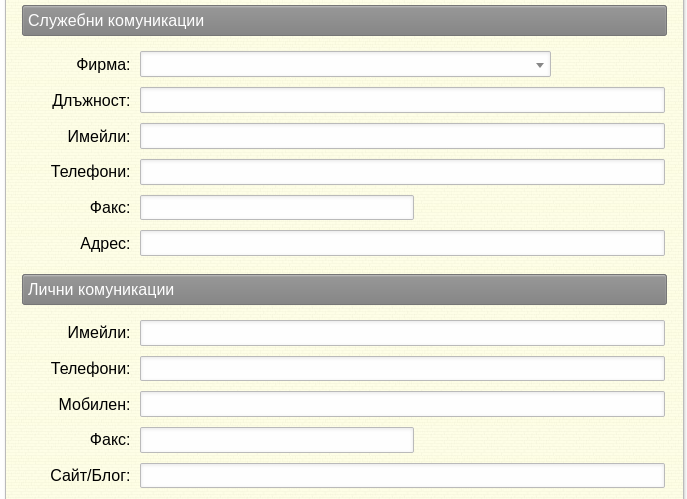
Task: Click the business Имейли text field
Action: click(x=402, y=136)
